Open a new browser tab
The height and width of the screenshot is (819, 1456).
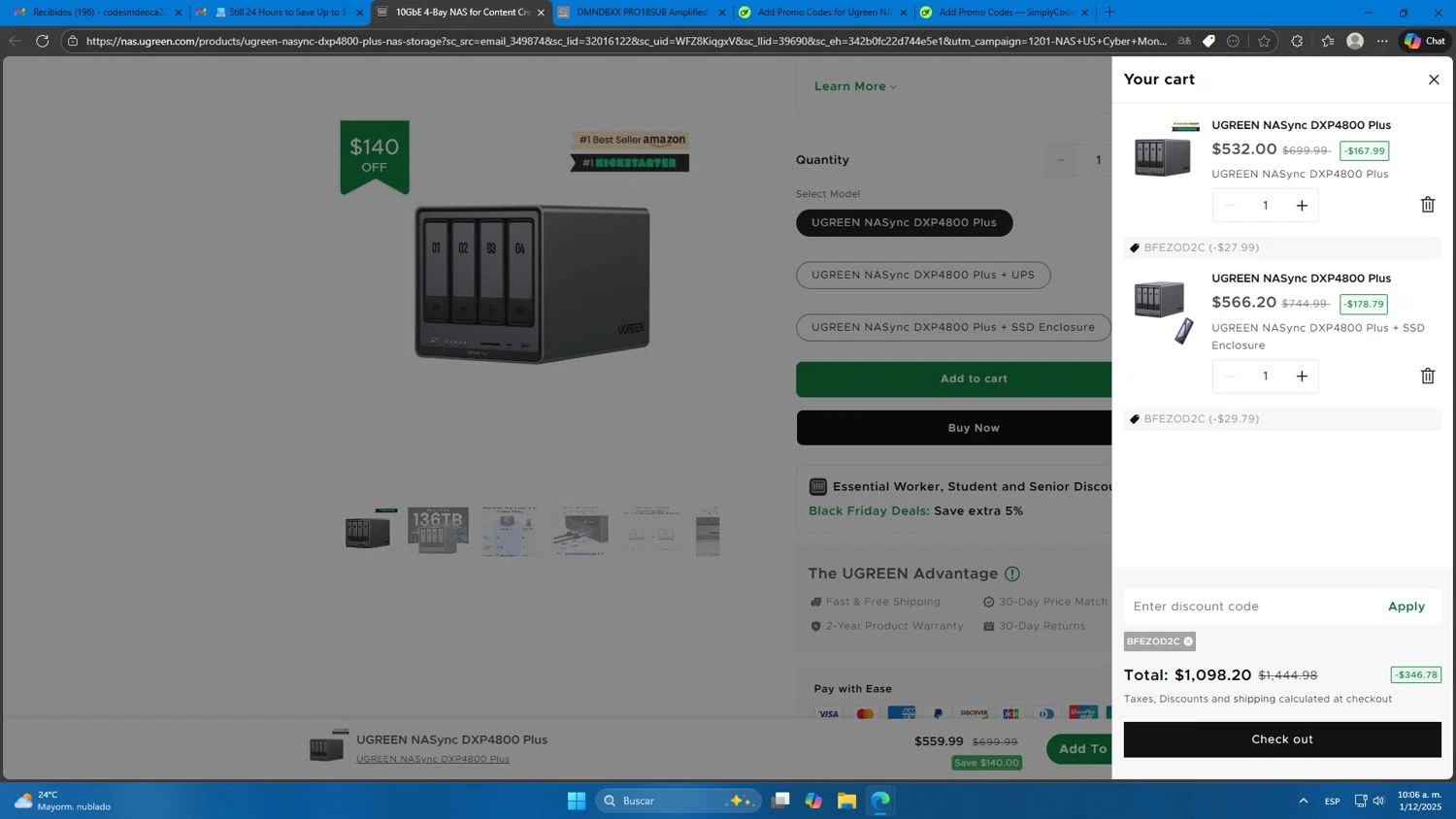(1109, 13)
